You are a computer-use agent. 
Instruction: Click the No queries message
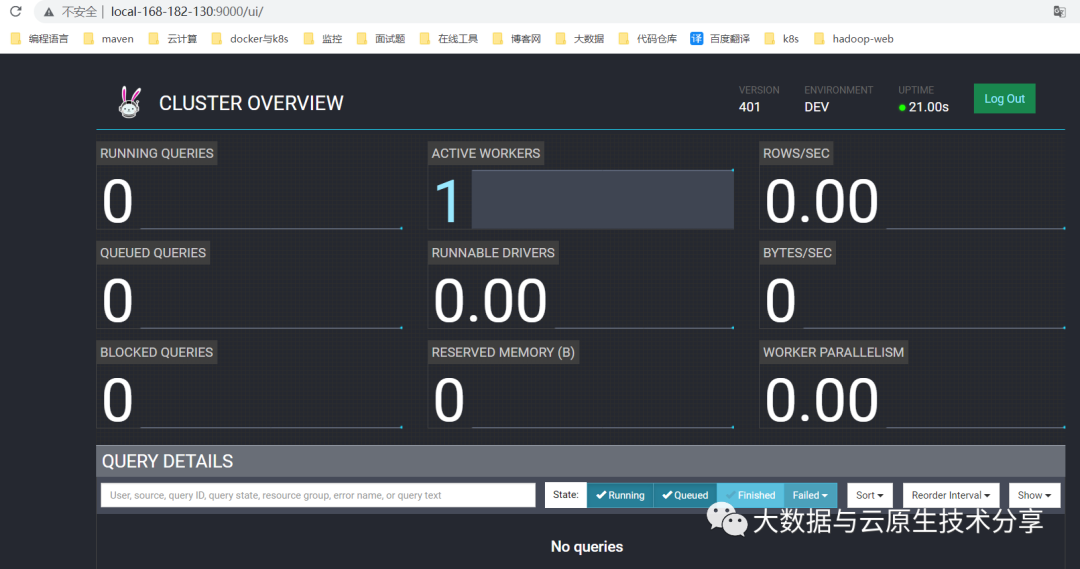click(x=587, y=546)
